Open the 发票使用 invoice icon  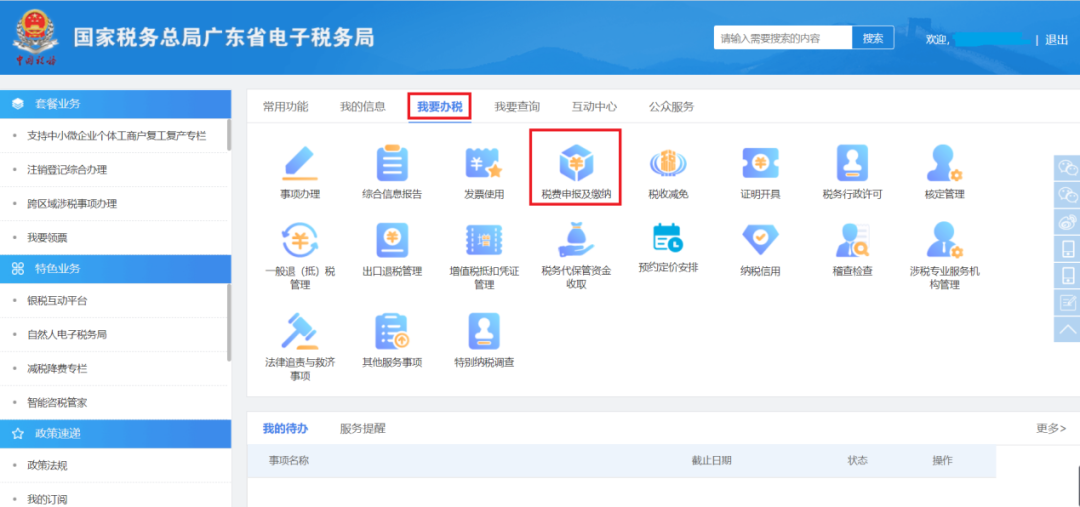tap(484, 164)
